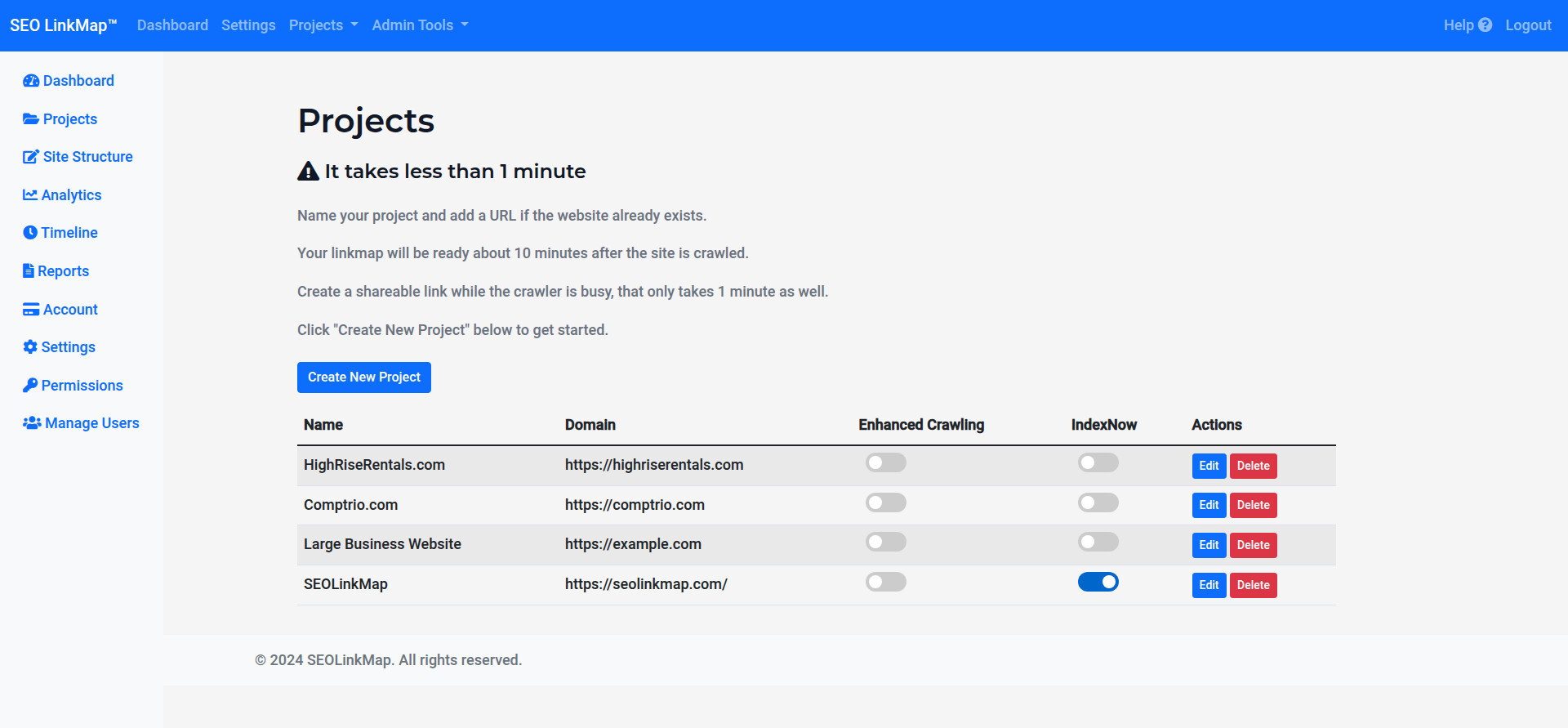Open Dashboard label in the sidebar
1568x728 pixels.
coord(78,81)
